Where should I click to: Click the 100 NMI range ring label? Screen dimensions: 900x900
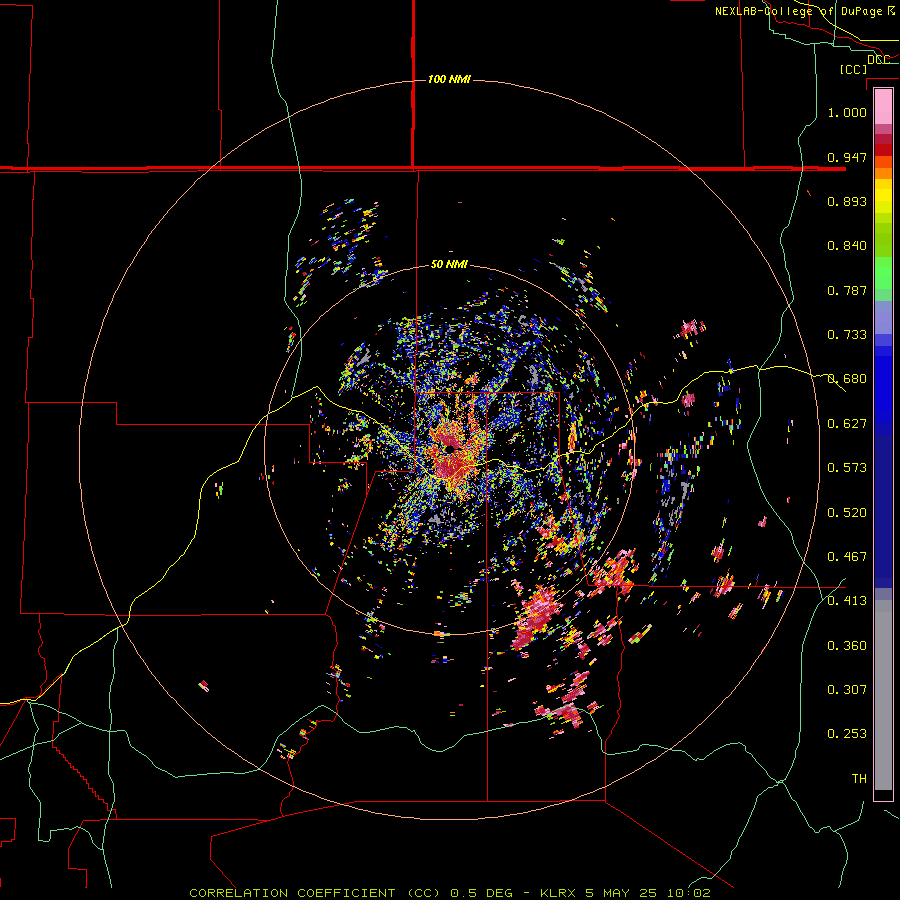click(x=449, y=79)
